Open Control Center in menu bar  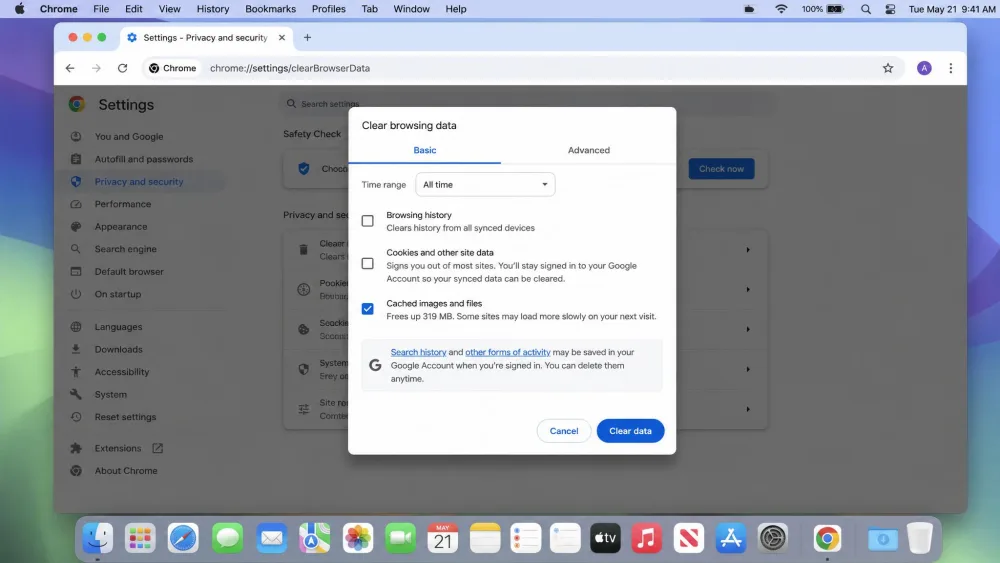coord(890,9)
